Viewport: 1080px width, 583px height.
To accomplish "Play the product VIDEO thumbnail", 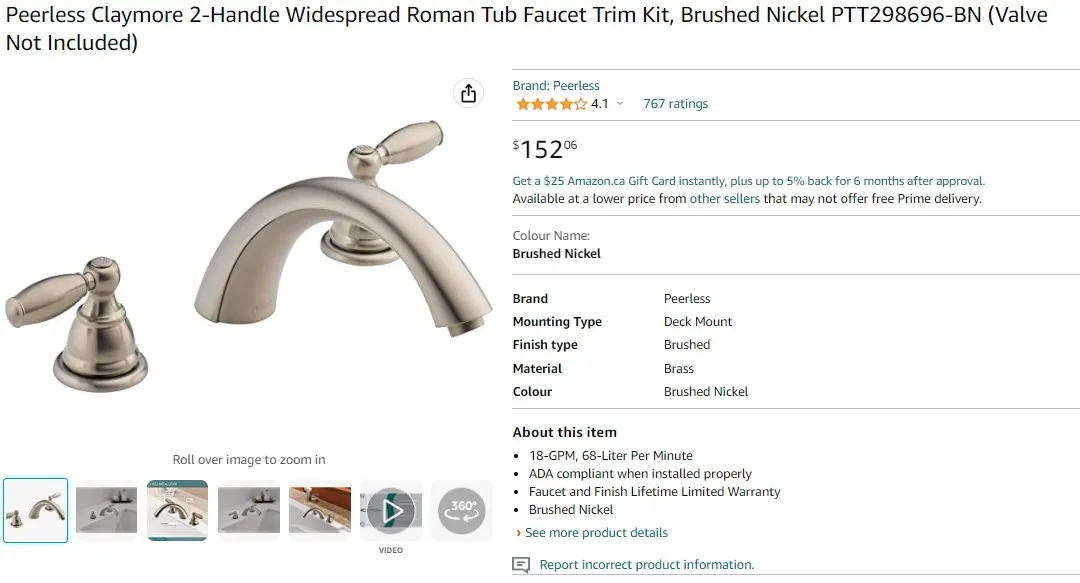I will coord(390,510).
